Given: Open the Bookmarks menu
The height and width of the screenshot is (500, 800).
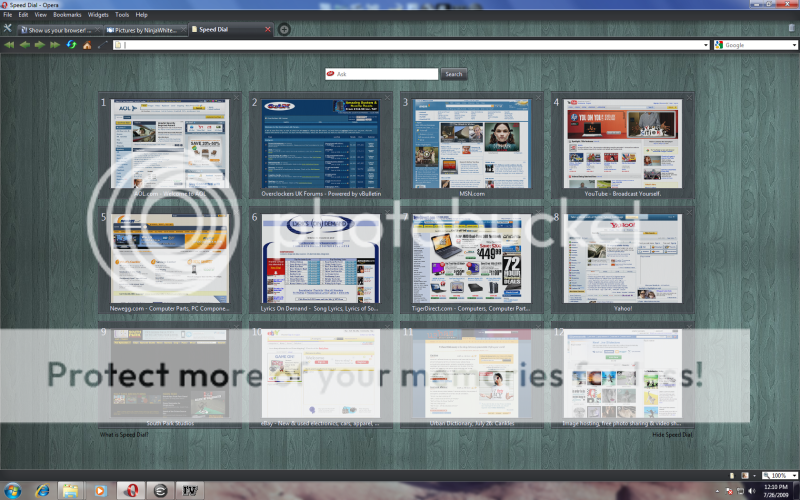Looking at the screenshot, I should (67, 15).
